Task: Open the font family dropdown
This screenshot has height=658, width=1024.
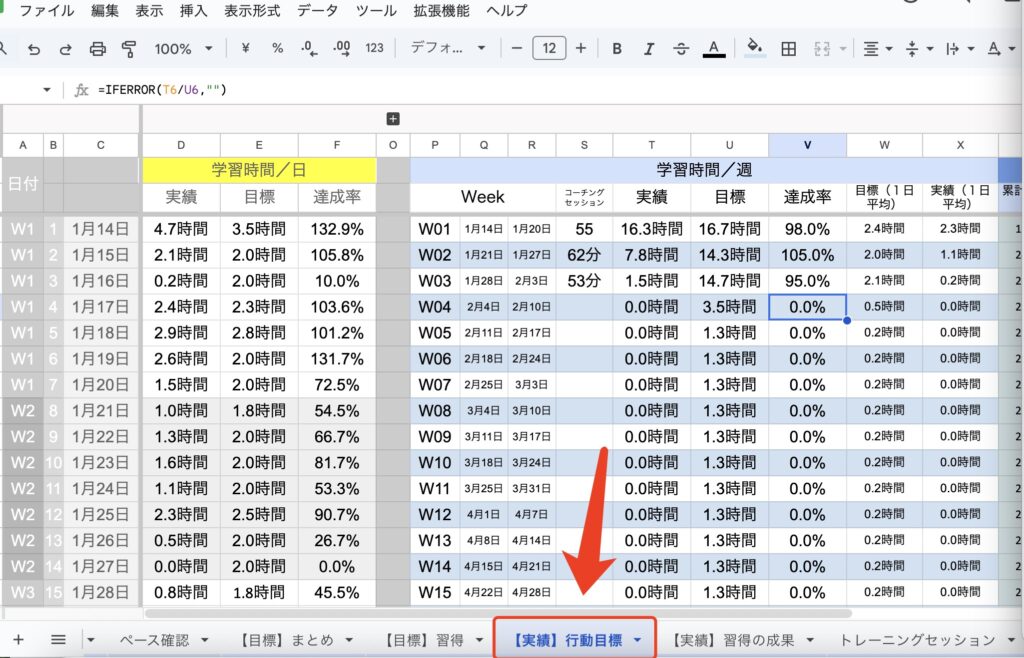Action: (448, 49)
